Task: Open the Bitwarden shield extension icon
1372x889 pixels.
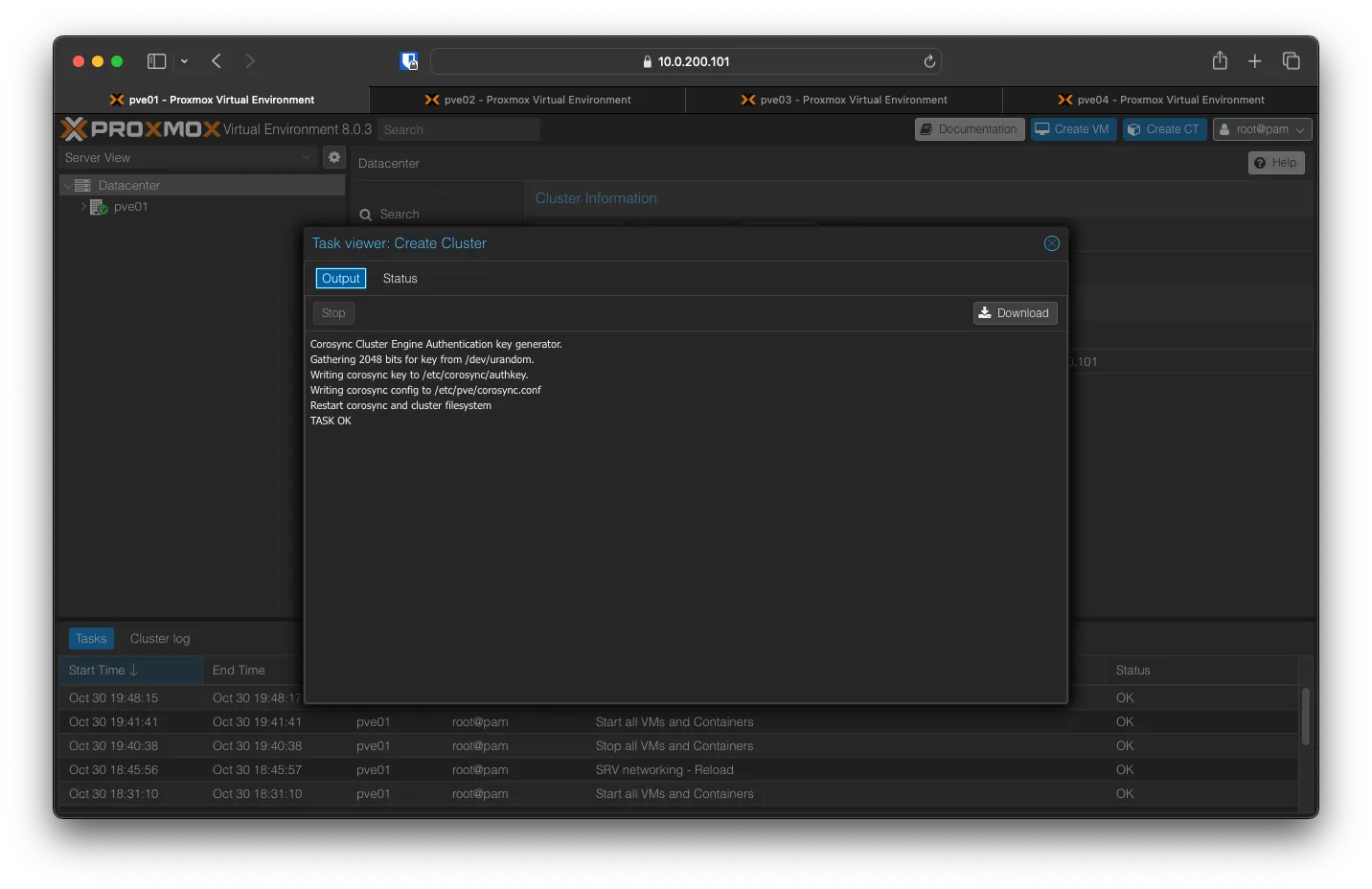Action: [x=409, y=61]
